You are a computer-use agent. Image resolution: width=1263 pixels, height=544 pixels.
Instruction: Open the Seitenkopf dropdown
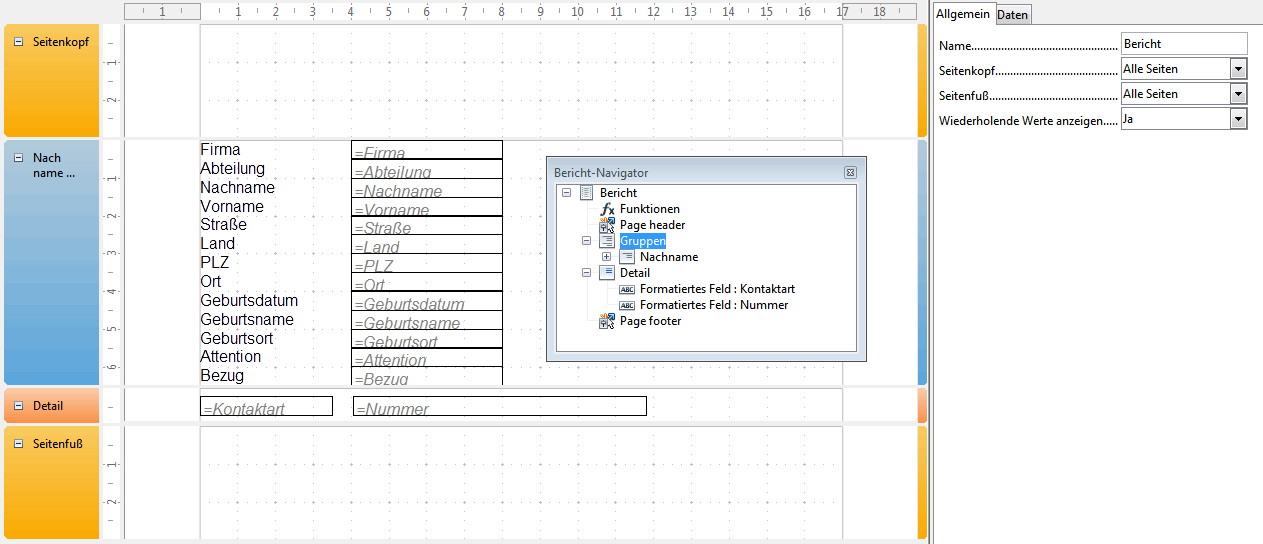(1239, 69)
